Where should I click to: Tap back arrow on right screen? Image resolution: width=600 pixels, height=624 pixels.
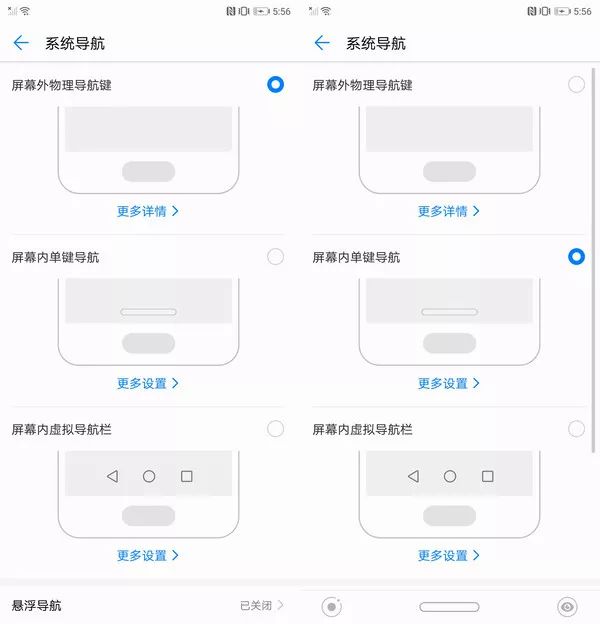(321, 43)
